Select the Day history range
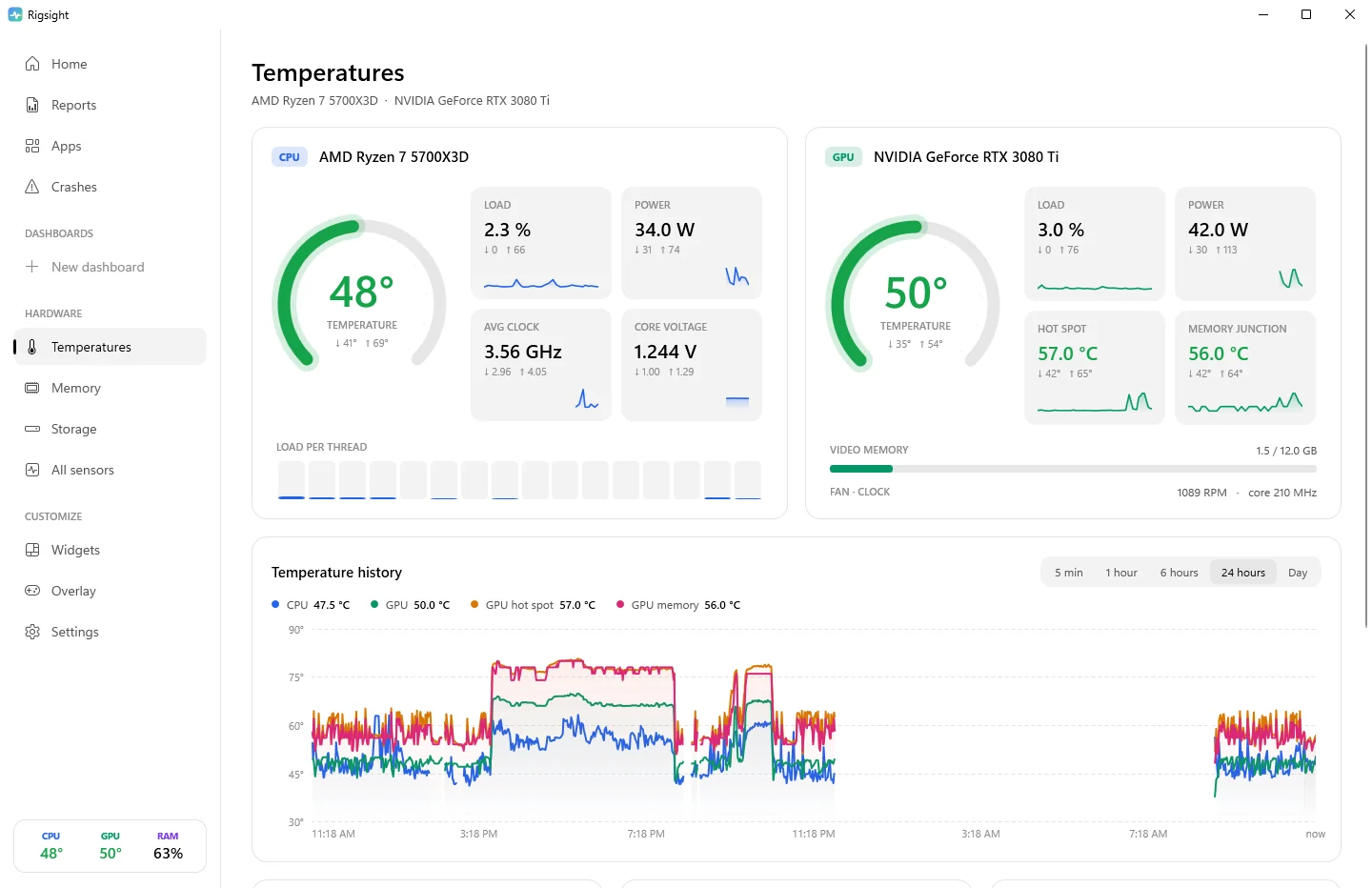Screen dimensions: 1372x888 click(x=1298, y=573)
